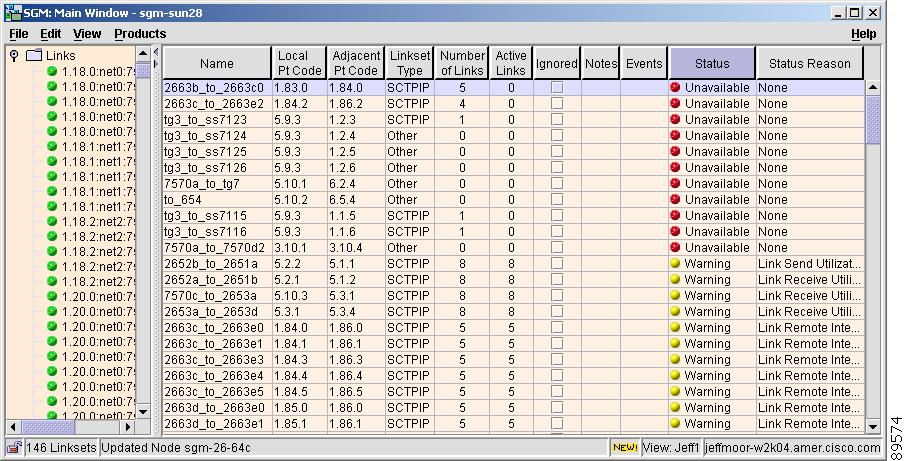Viewport: 905px width, 461px height.
Task: Click the SGM application icon in the title bar
Action: [x=13, y=12]
